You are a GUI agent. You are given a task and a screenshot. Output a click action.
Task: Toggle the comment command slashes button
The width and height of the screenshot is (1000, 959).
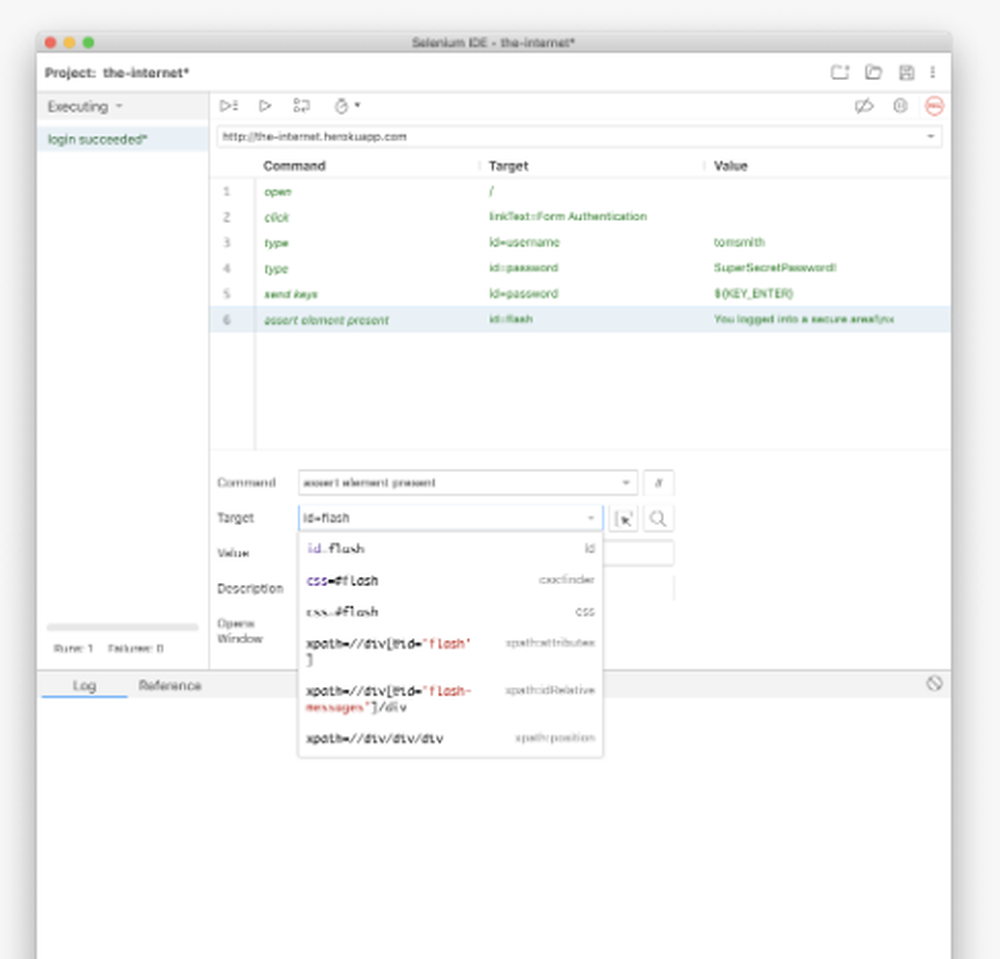pyautogui.click(x=659, y=483)
